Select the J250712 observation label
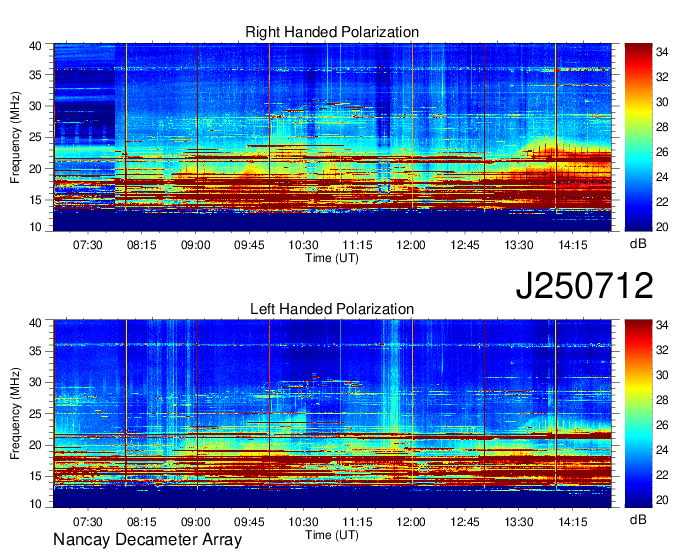The image size is (680, 552). 584,285
